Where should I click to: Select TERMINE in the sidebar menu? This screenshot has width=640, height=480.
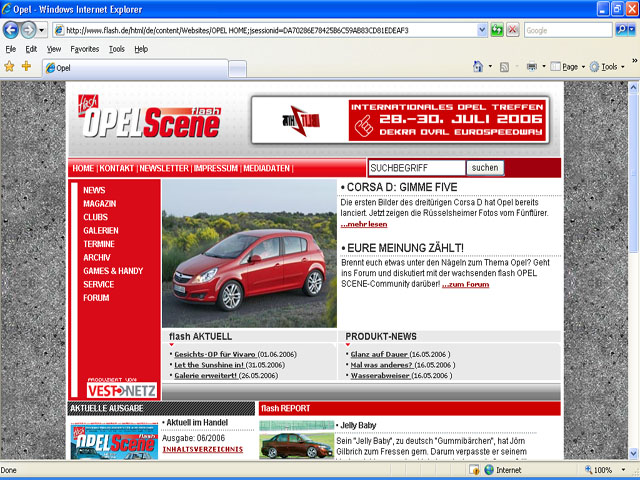tap(99, 244)
